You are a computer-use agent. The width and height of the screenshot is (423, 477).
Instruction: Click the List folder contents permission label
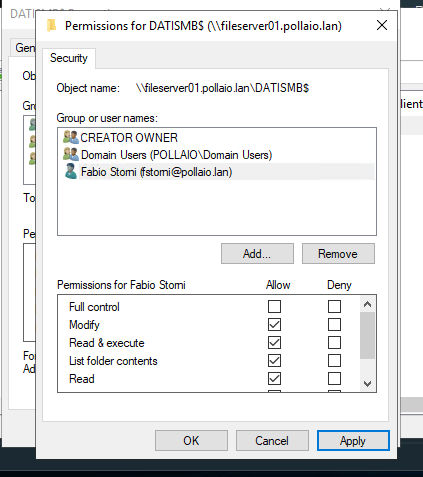click(113, 361)
